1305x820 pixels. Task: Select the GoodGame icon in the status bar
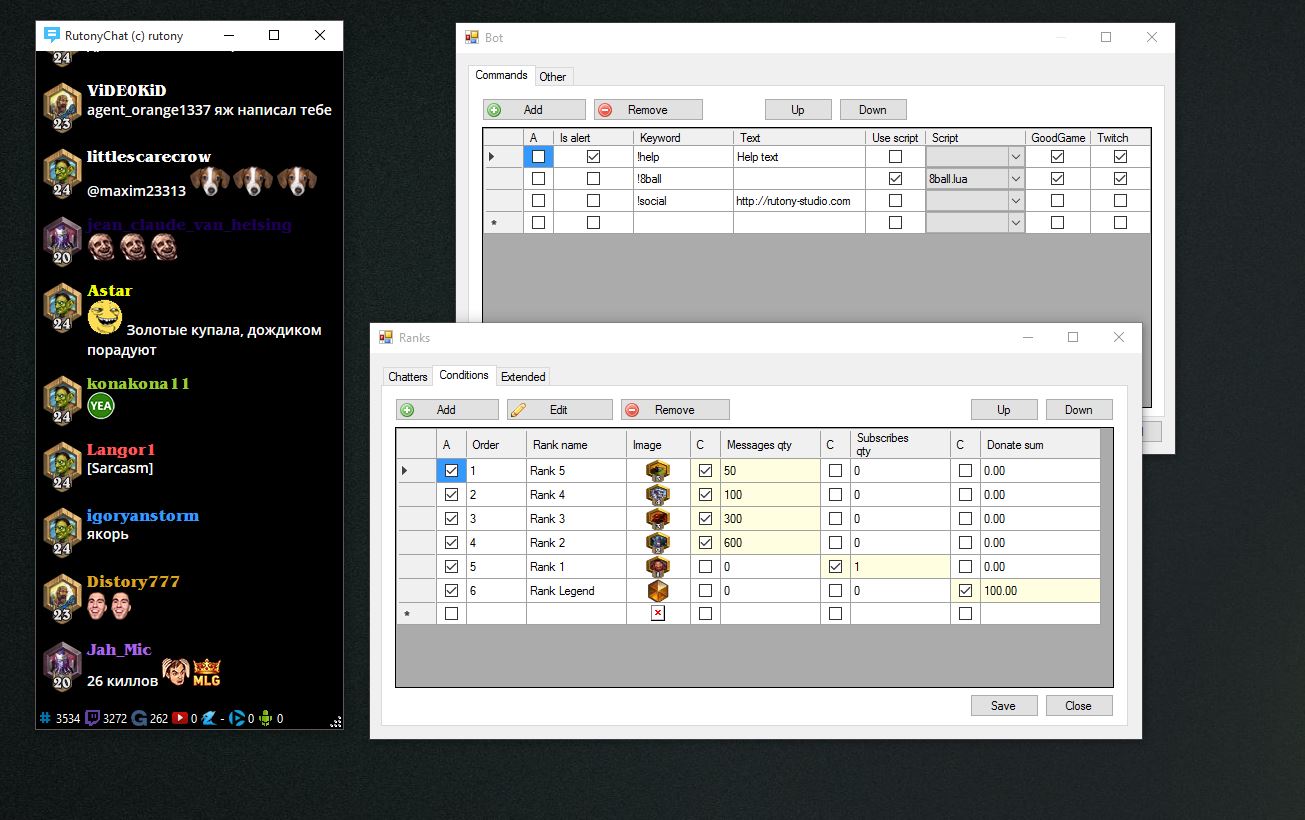(x=138, y=718)
